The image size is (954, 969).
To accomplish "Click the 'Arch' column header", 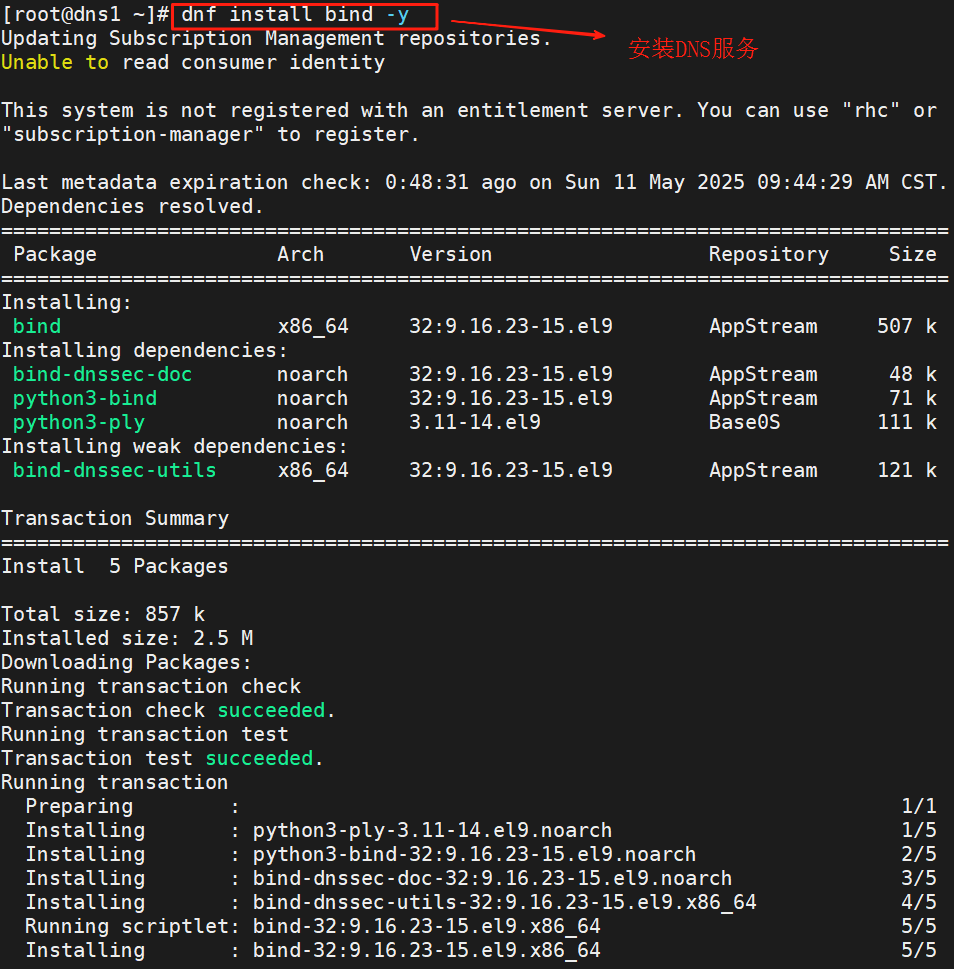I will 300,255.
